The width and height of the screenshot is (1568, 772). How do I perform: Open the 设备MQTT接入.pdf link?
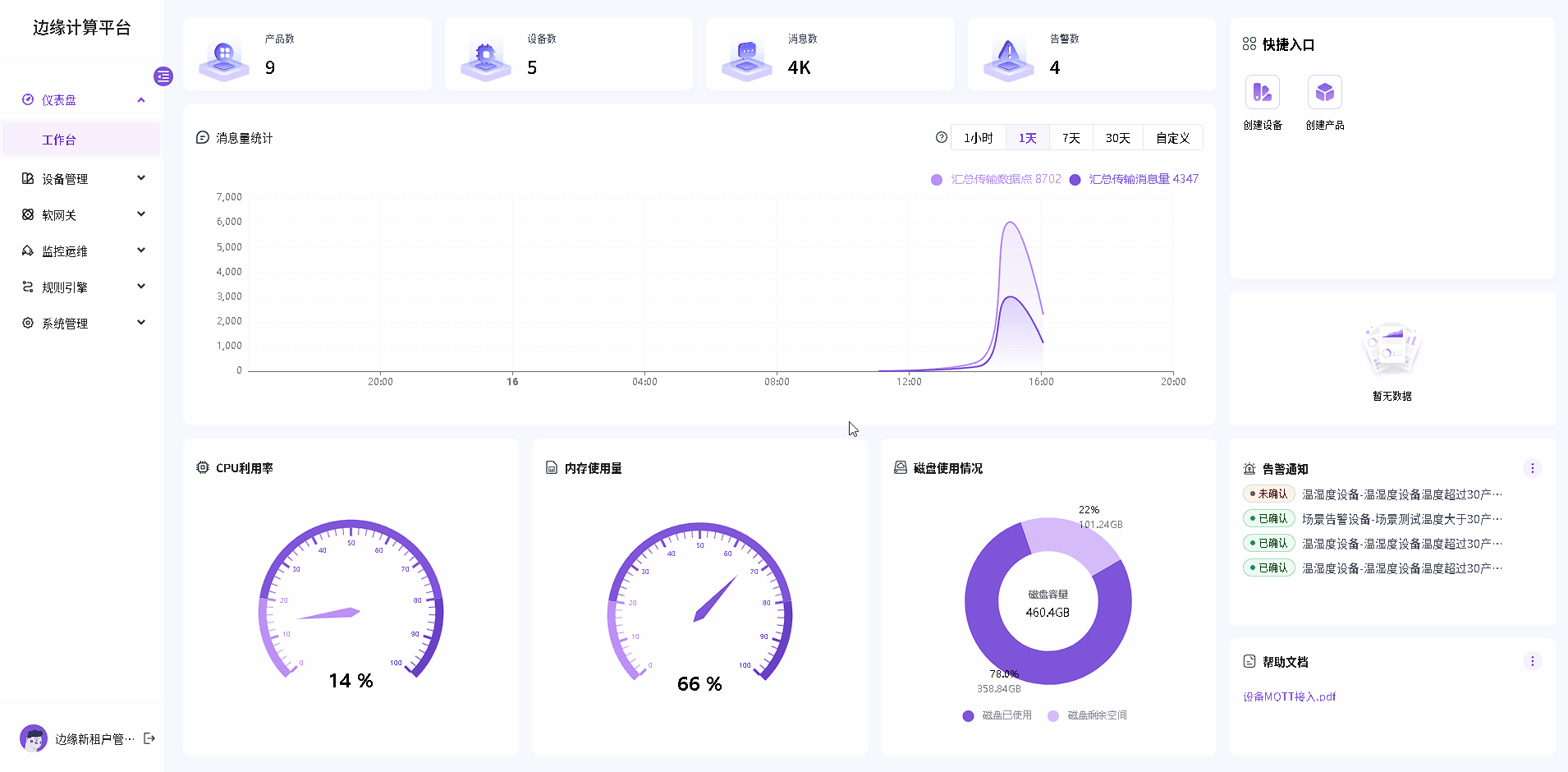[1289, 696]
